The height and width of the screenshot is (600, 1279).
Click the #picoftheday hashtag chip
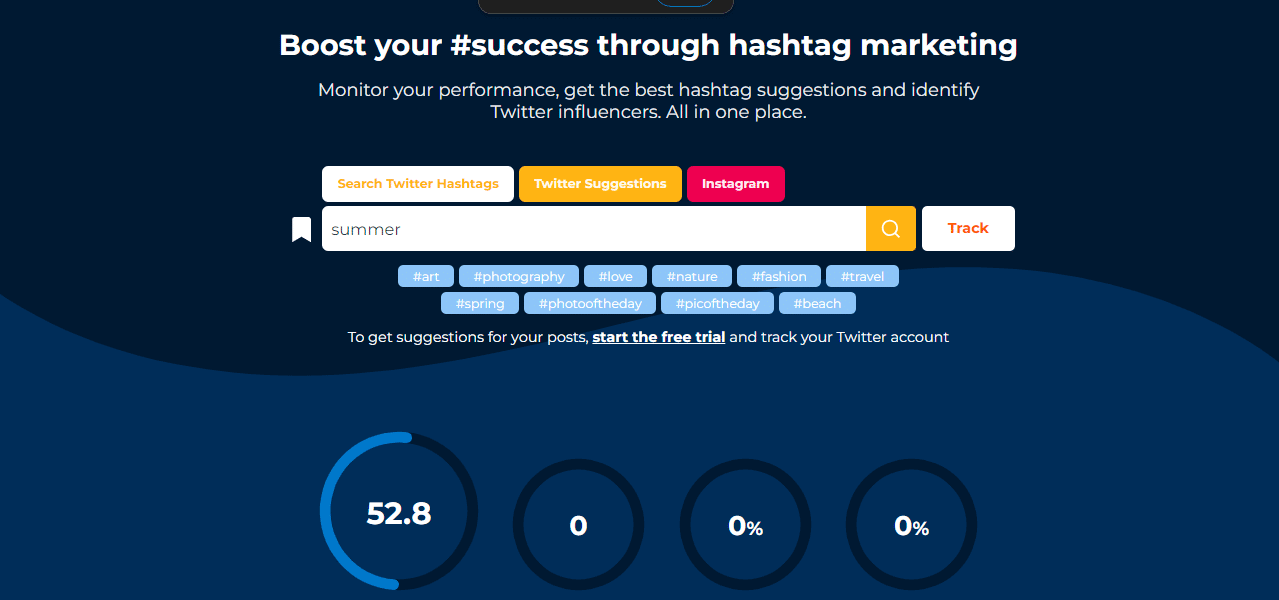tap(717, 303)
